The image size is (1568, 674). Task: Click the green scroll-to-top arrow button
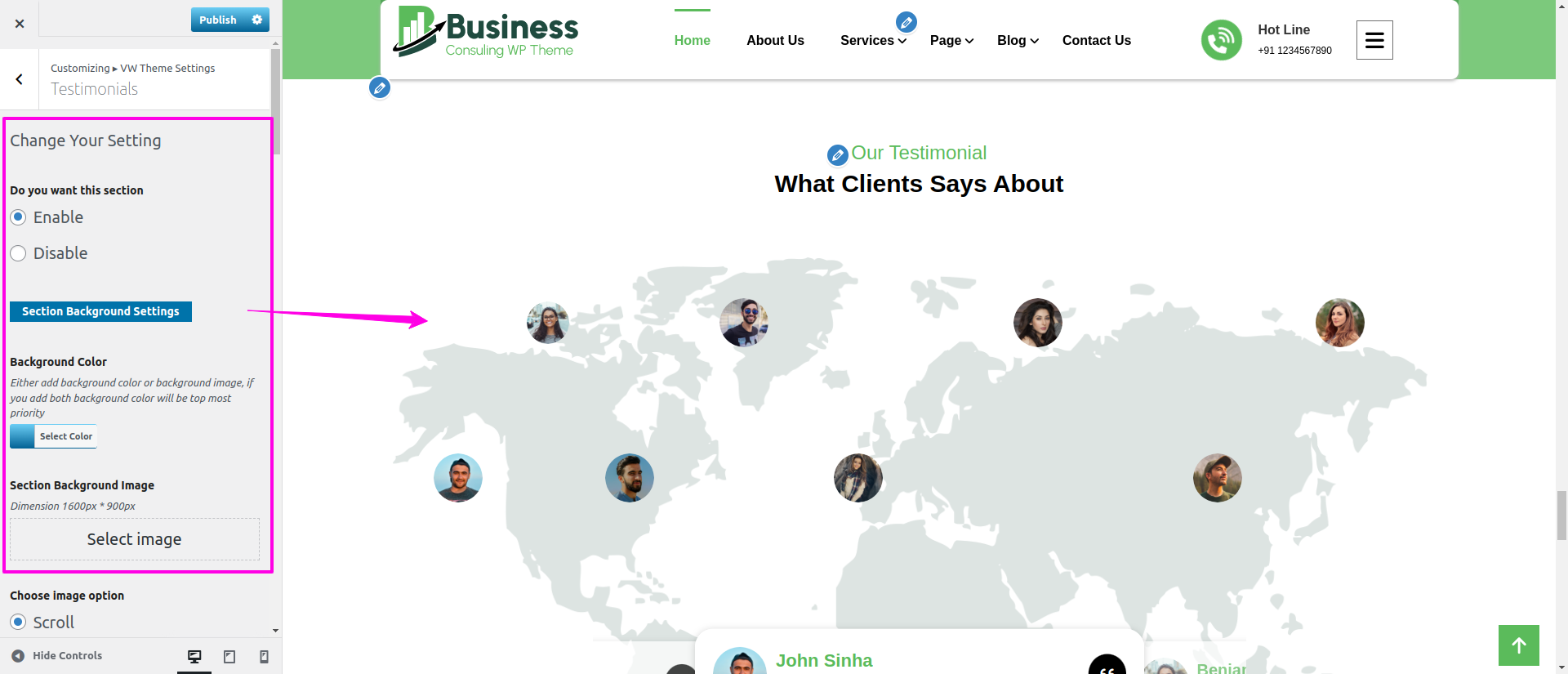[x=1518, y=645]
